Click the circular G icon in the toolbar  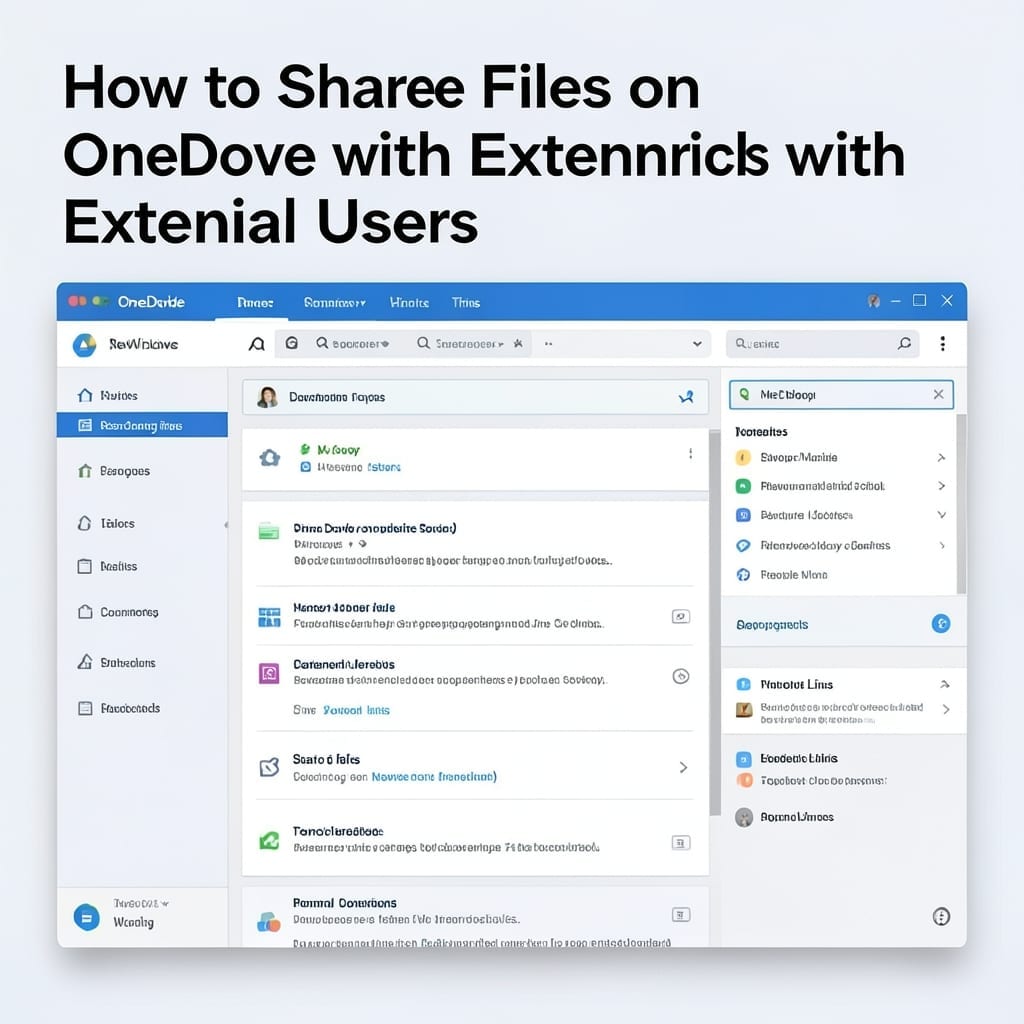point(292,343)
